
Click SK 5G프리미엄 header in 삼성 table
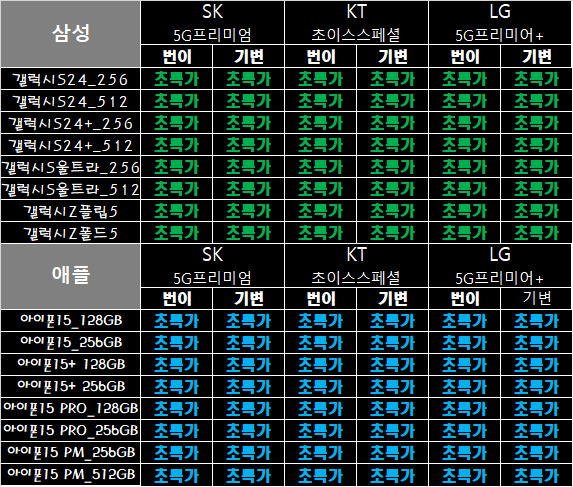212,23
